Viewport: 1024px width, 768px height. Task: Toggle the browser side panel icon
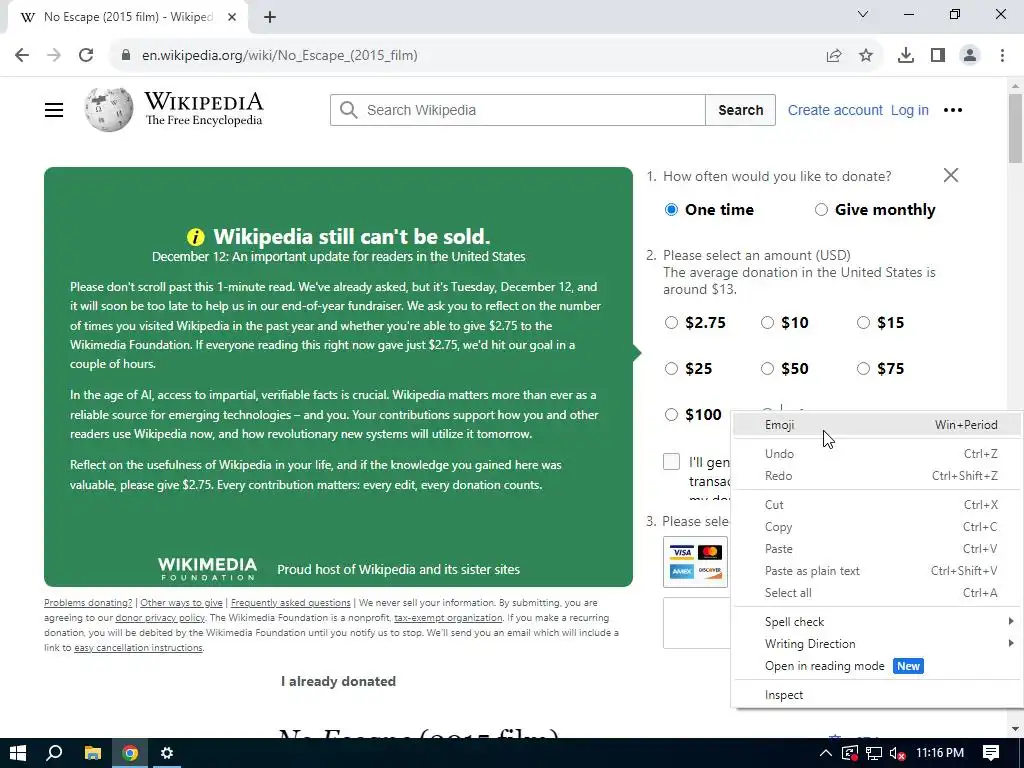[x=938, y=56]
